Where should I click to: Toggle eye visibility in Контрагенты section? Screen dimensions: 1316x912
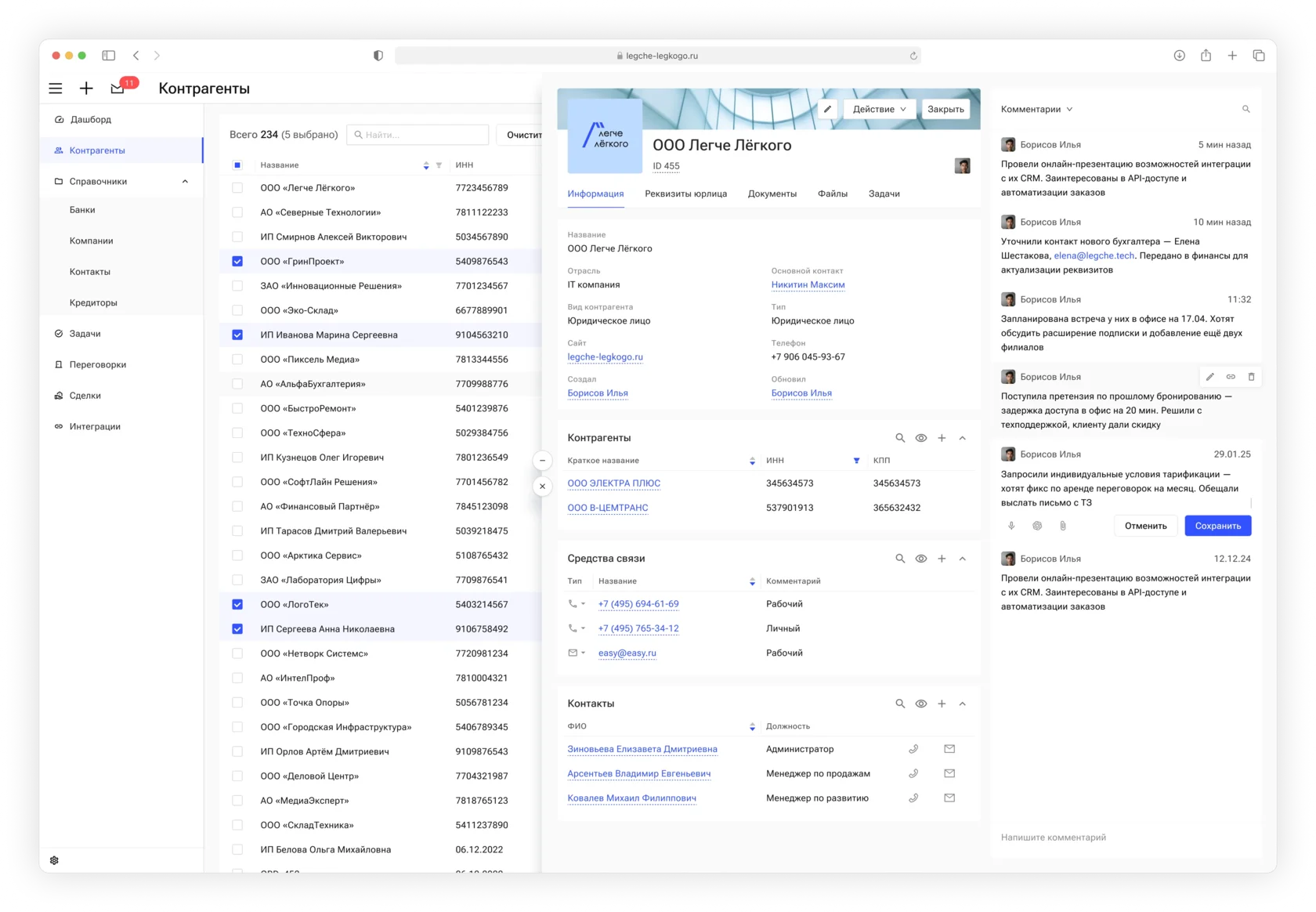coord(921,438)
